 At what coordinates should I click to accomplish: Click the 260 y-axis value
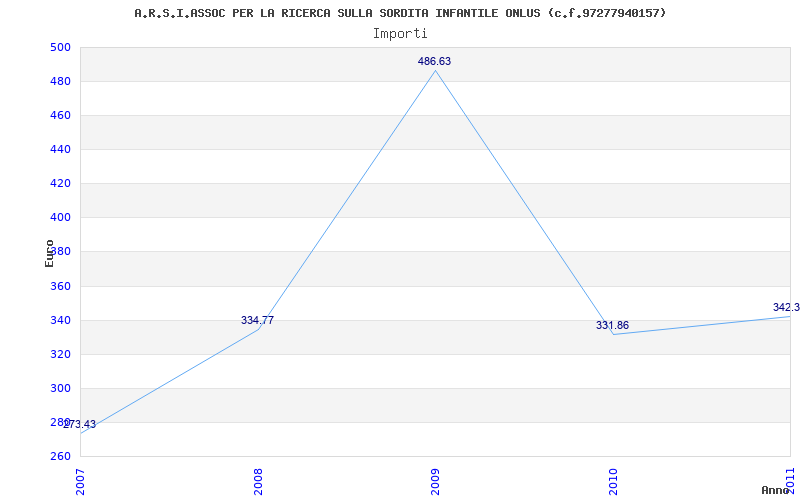[x=60, y=456]
